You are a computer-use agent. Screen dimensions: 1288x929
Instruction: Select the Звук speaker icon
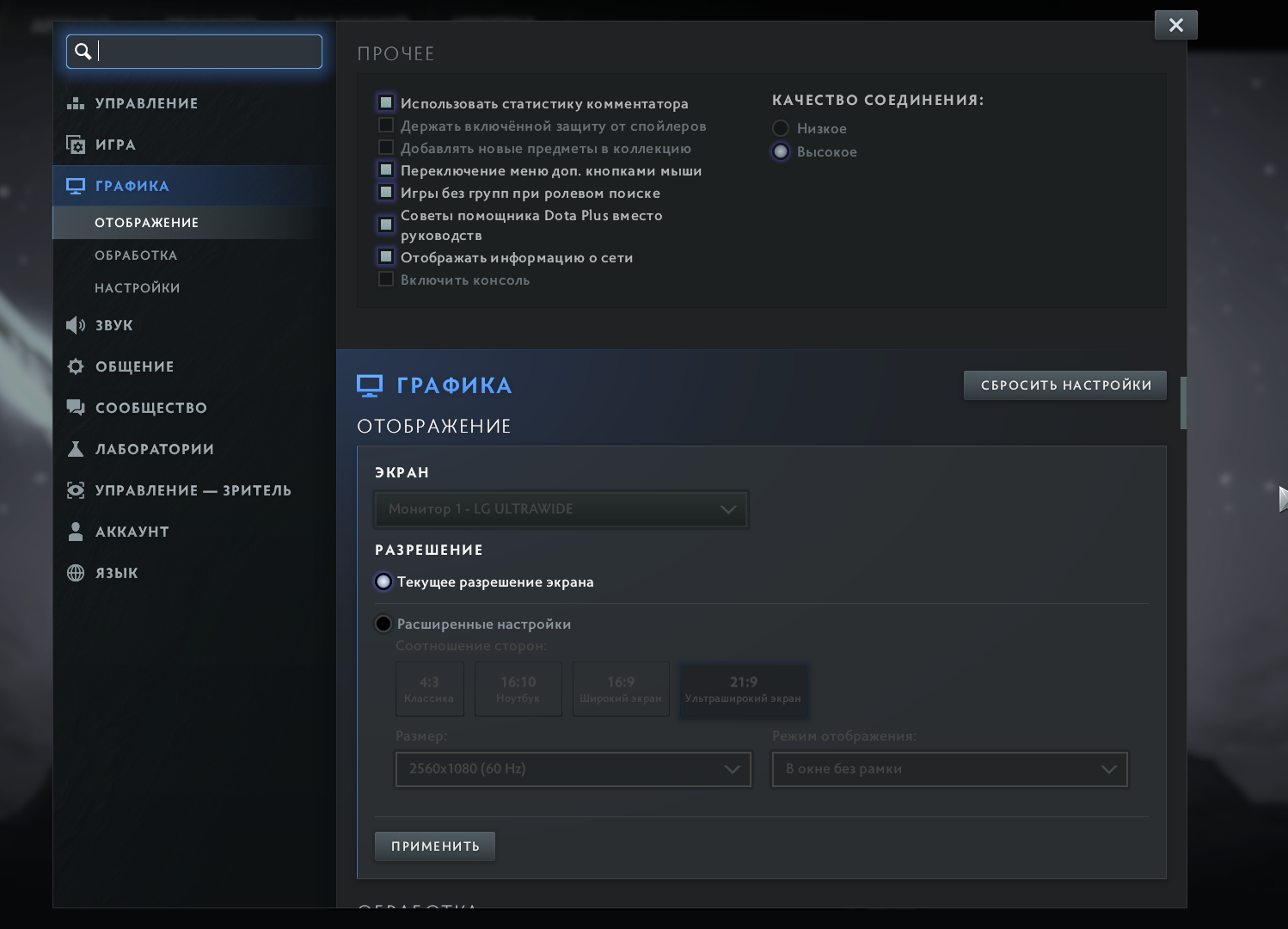pyautogui.click(x=76, y=325)
